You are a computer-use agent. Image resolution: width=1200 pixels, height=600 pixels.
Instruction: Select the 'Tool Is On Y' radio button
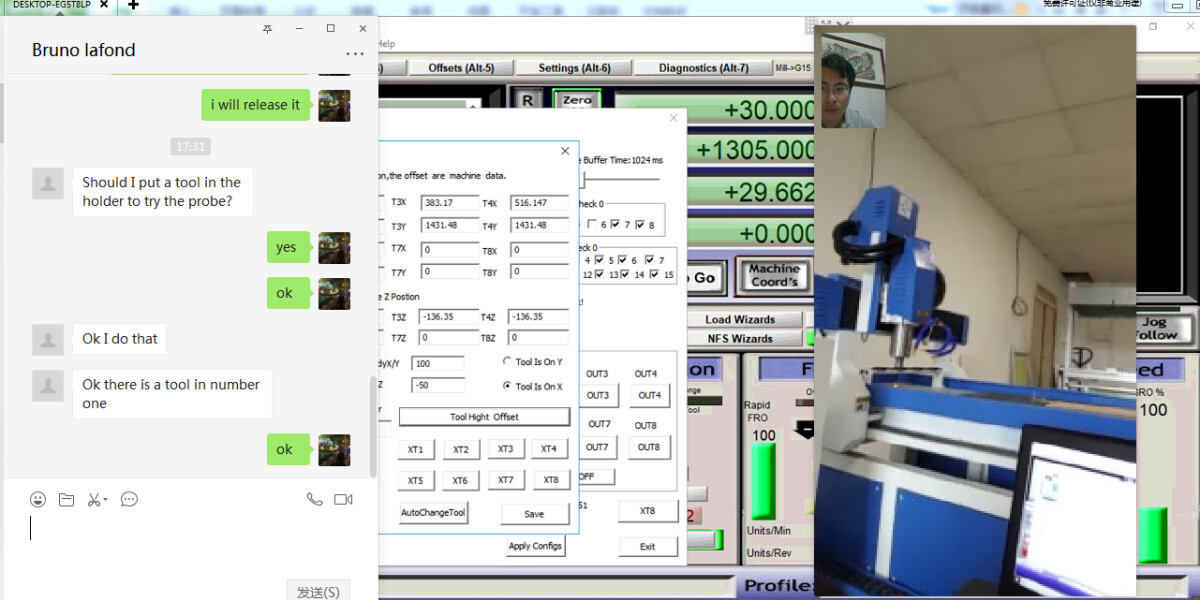(x=507, y=362)
